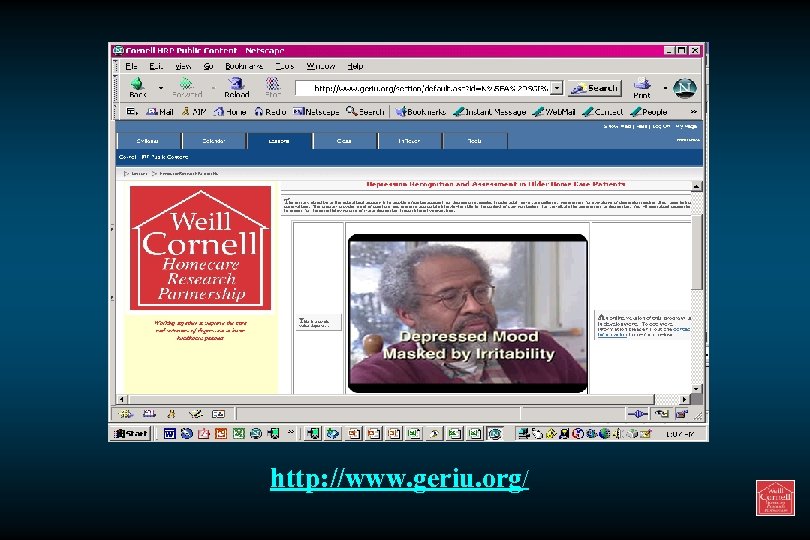
Task: Click the Back arrow toolbar button
Action: [x=137, y=87]
